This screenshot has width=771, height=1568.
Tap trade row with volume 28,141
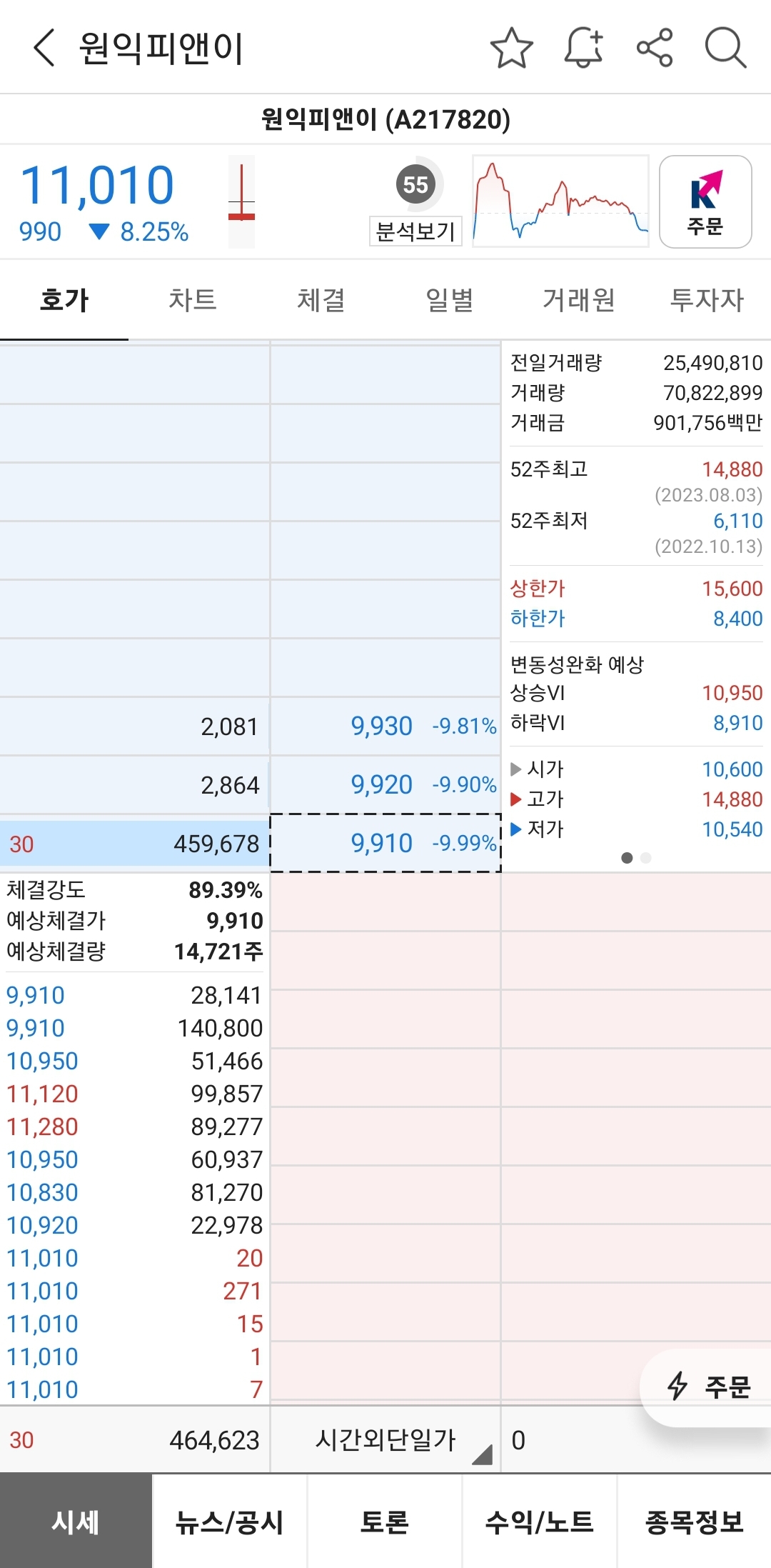click(x=135, y=995)
